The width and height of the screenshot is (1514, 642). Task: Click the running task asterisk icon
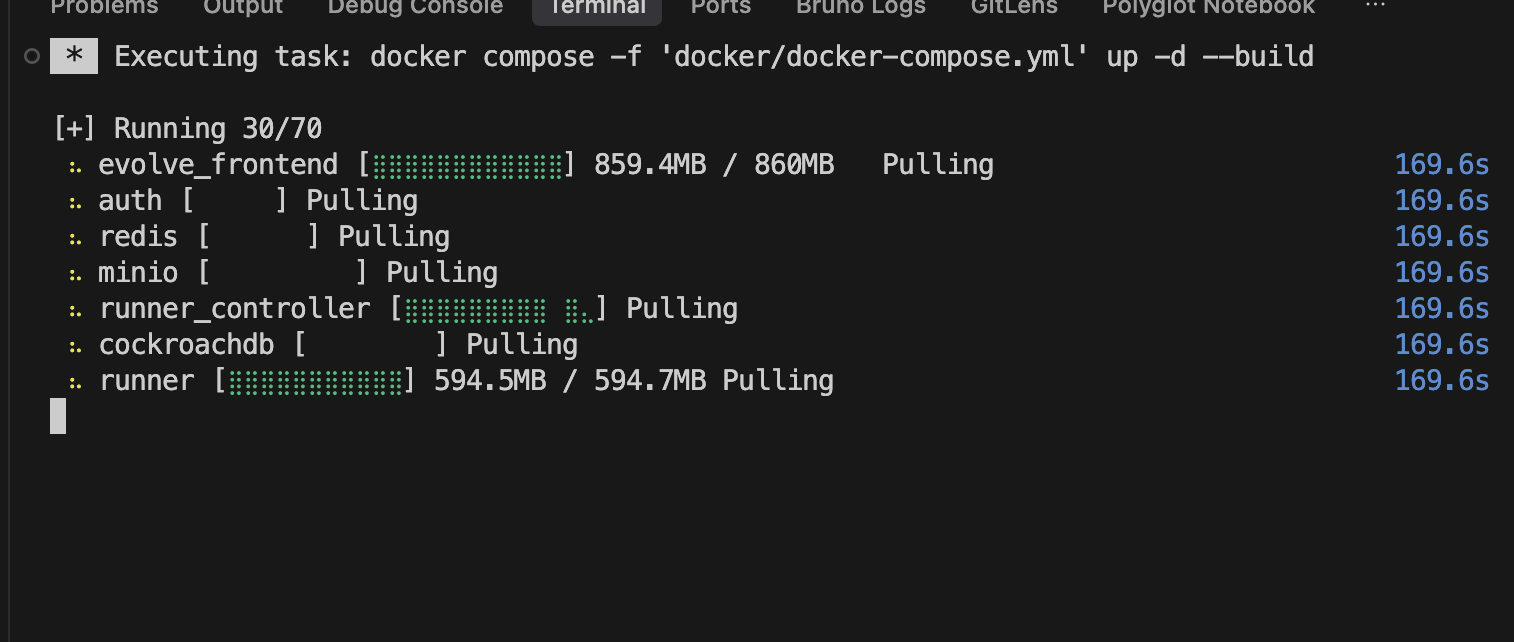coord(74,56)
